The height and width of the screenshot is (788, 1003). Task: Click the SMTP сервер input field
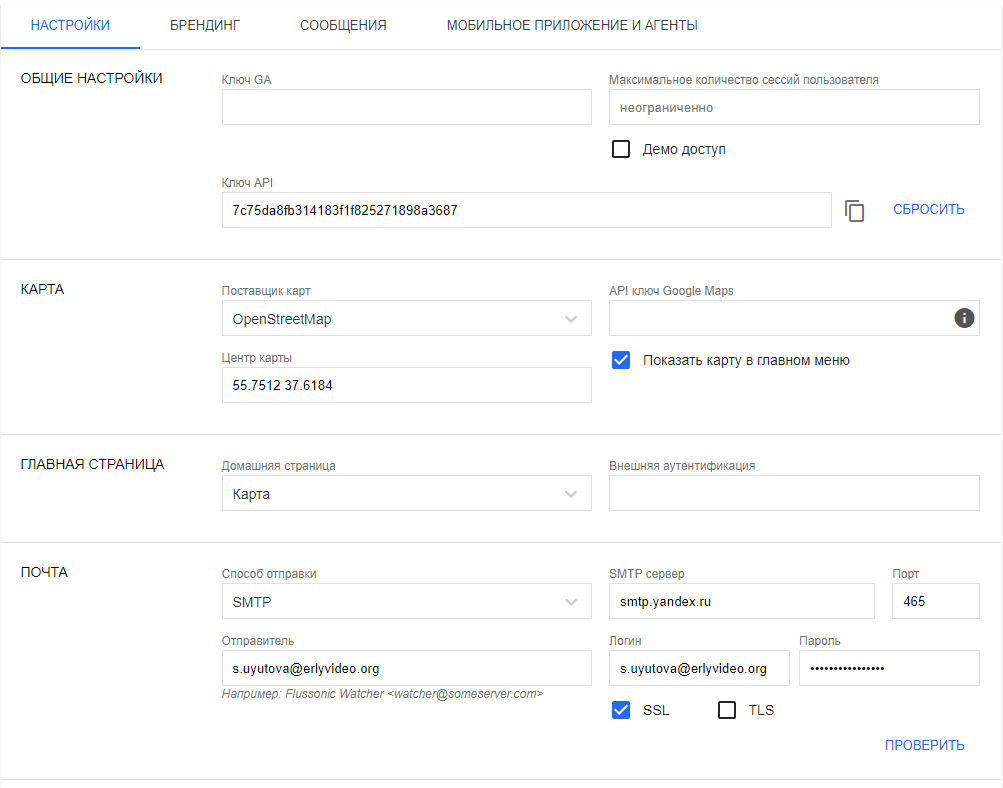click(x=741, y=602)
